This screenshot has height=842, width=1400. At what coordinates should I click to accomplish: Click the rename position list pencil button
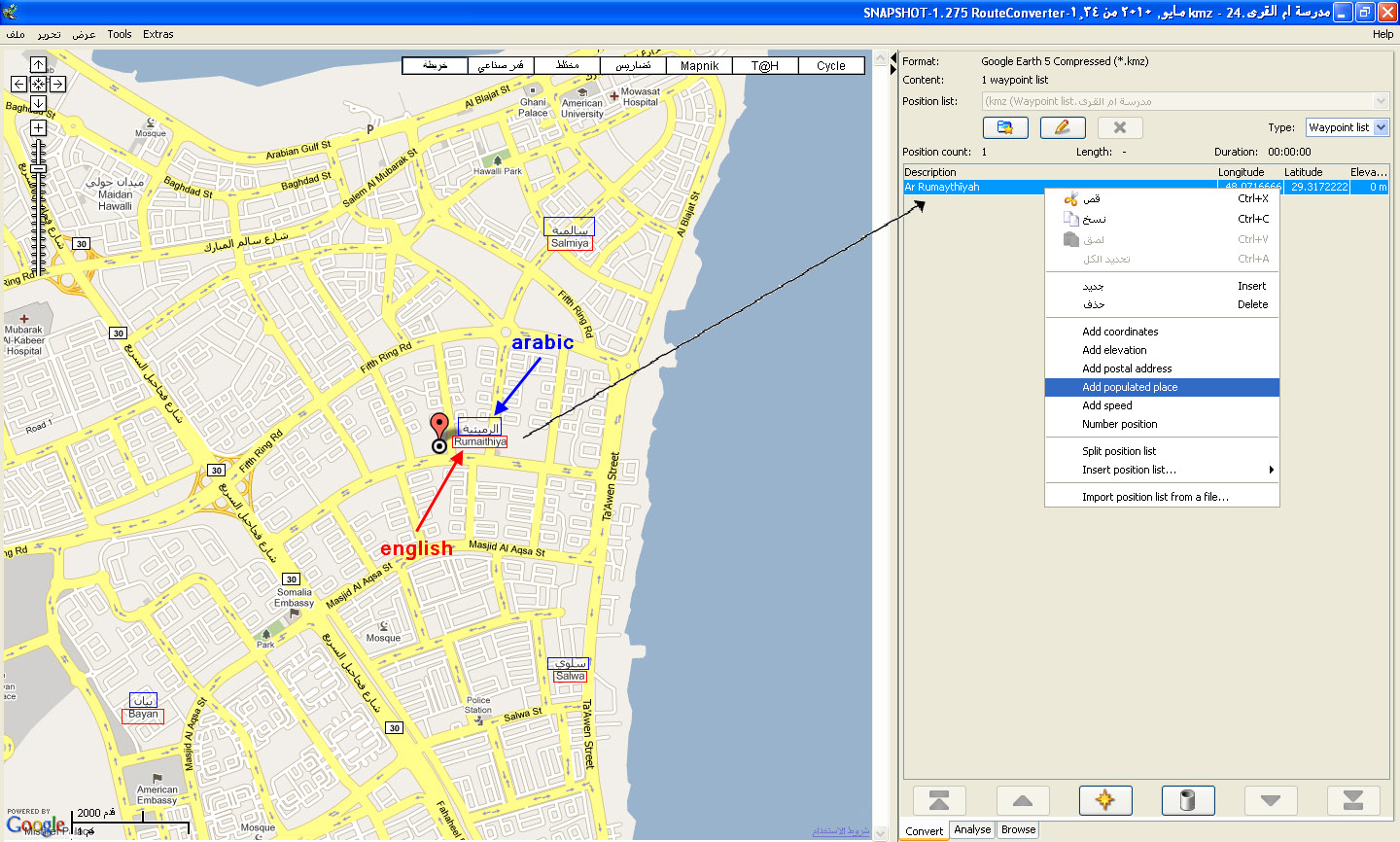1062,127
